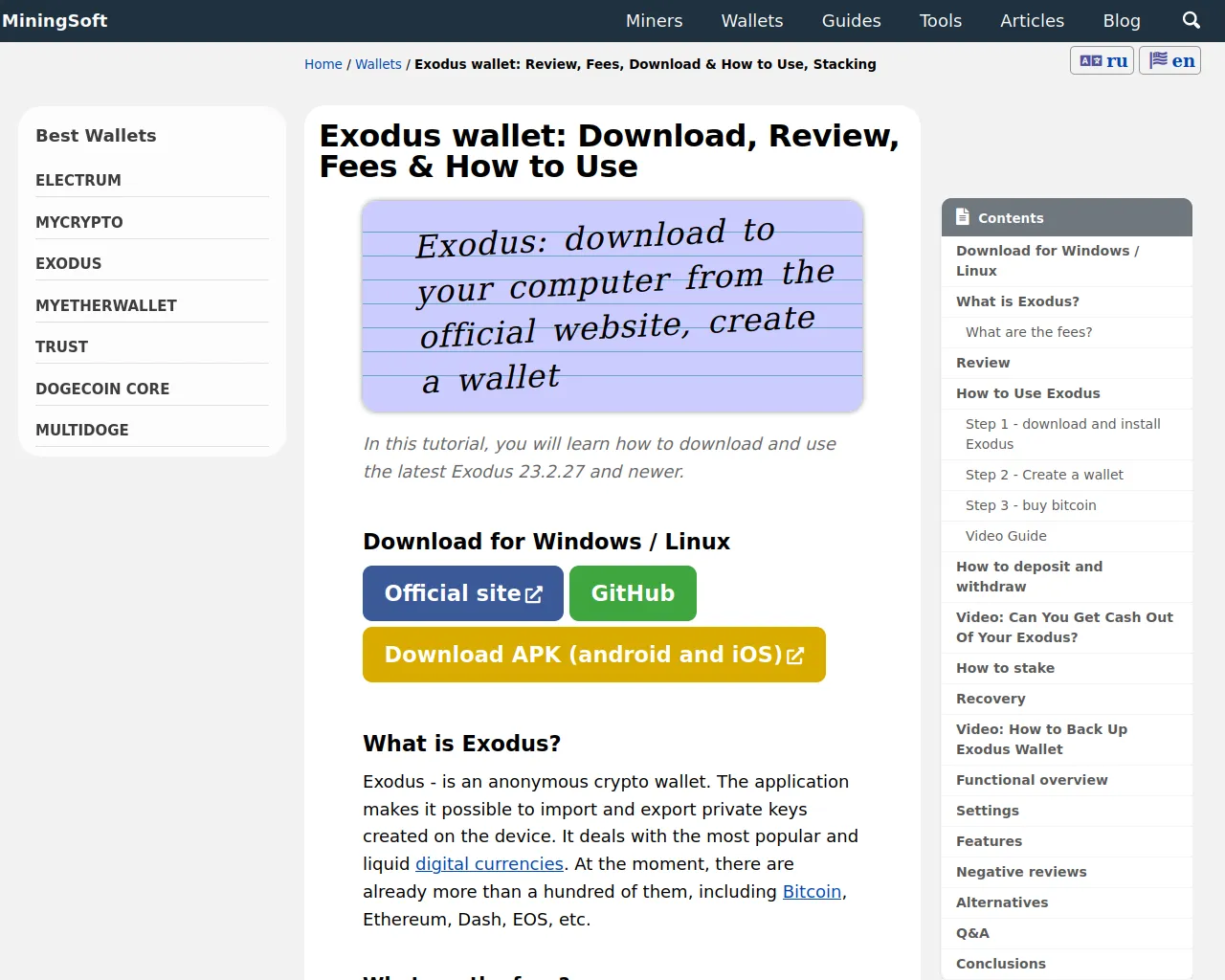
Task: Open the Miners menu
Action: tap(655, 20)
